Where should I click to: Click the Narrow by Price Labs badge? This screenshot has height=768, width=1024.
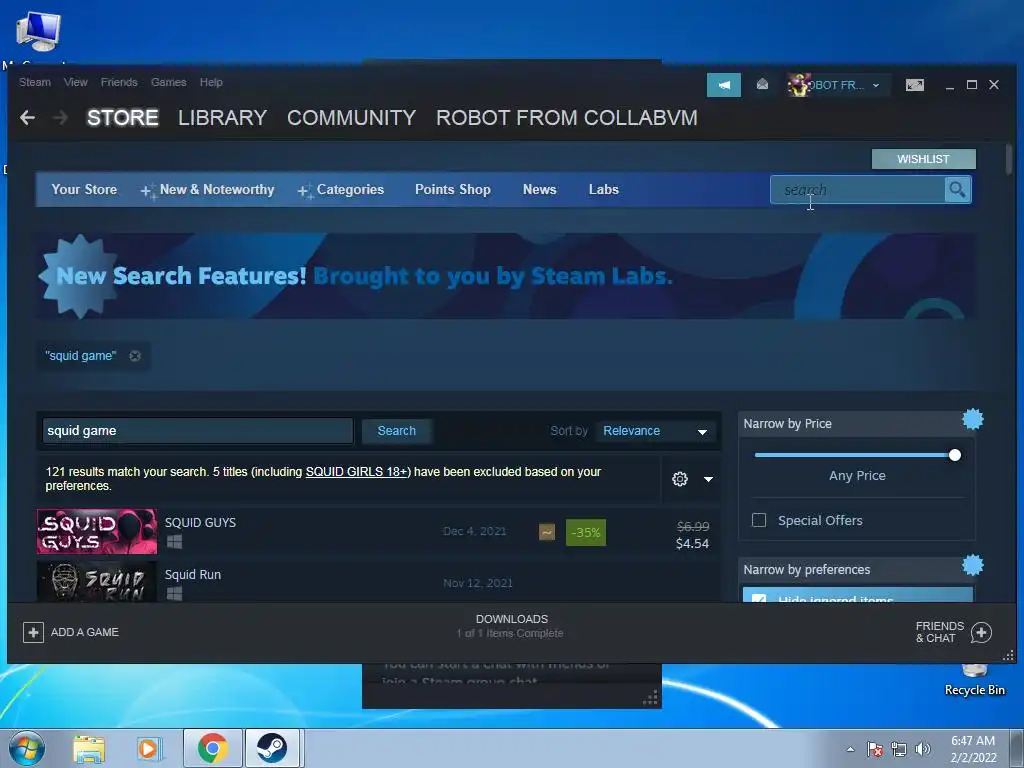click(972, 419)
